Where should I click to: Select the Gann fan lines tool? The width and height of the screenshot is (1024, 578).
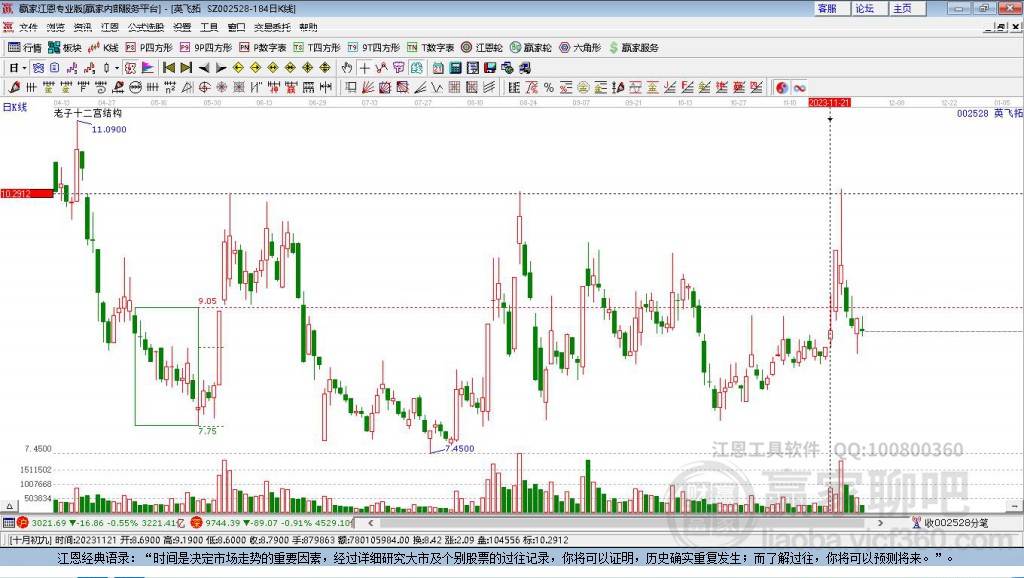point(368,87)
